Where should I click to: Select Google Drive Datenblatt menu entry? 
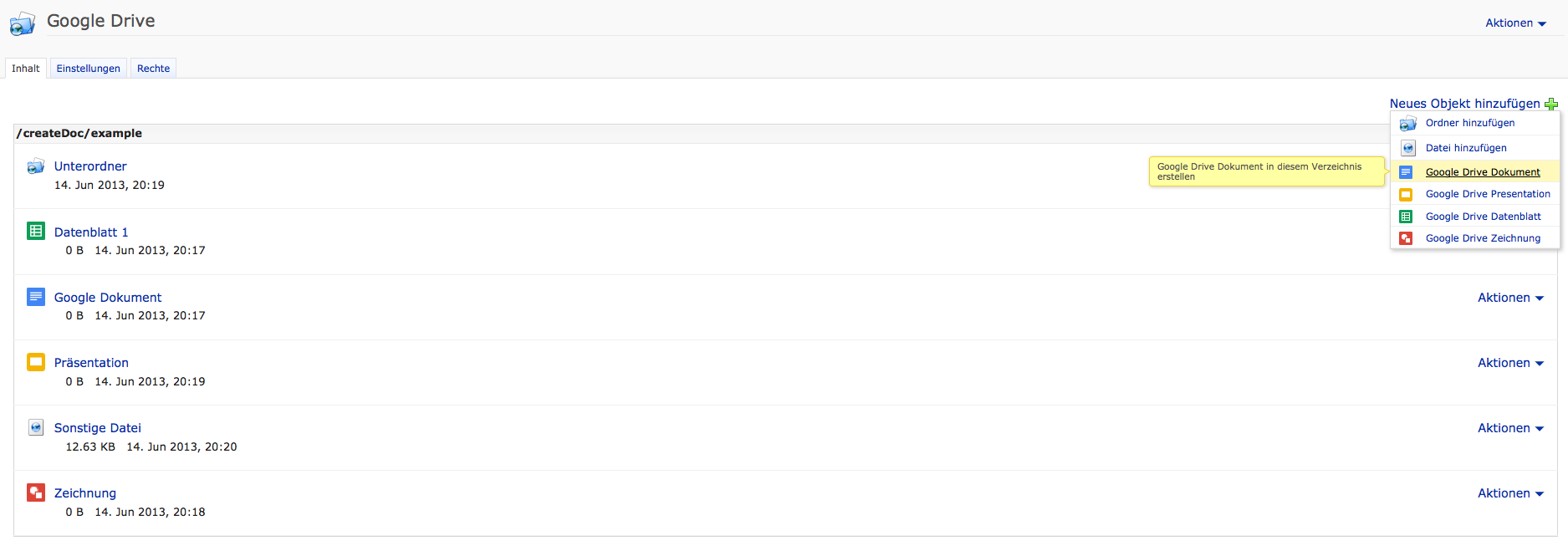click(1483, 217)
